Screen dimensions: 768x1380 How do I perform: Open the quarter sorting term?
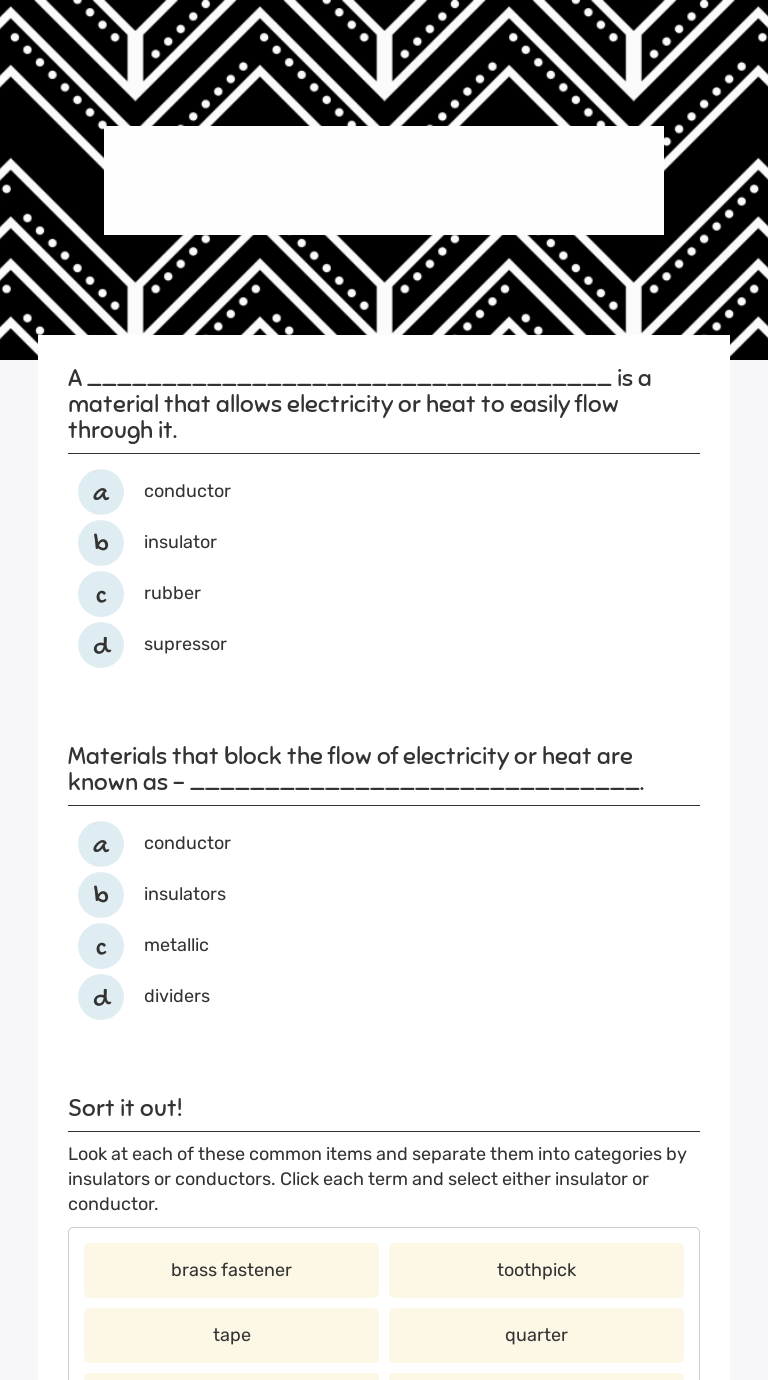pos(536,1335)
